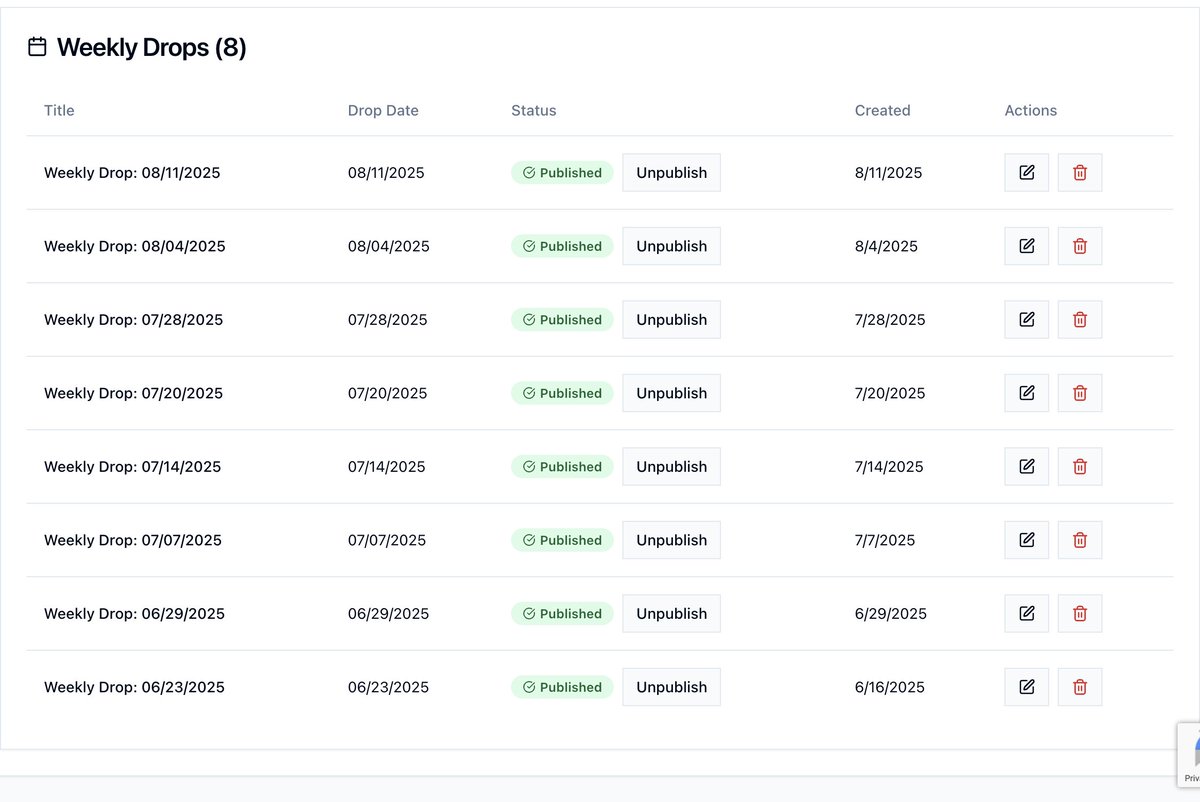The width and height of the screenshot is (1200, 802).
Task: Unpublish the 08/04/2025 weekly drop
Action: click(671, 246)
